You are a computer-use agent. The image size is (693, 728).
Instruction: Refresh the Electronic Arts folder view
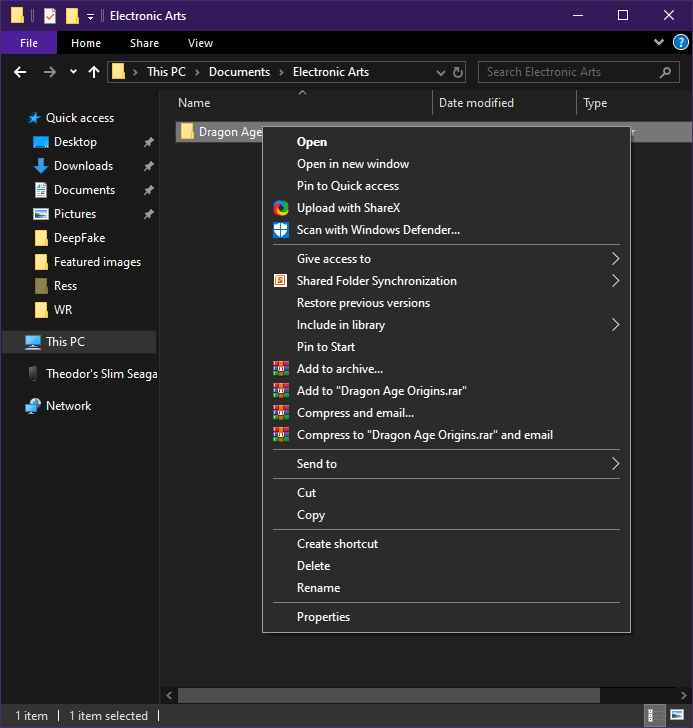[x=458, y=72]
